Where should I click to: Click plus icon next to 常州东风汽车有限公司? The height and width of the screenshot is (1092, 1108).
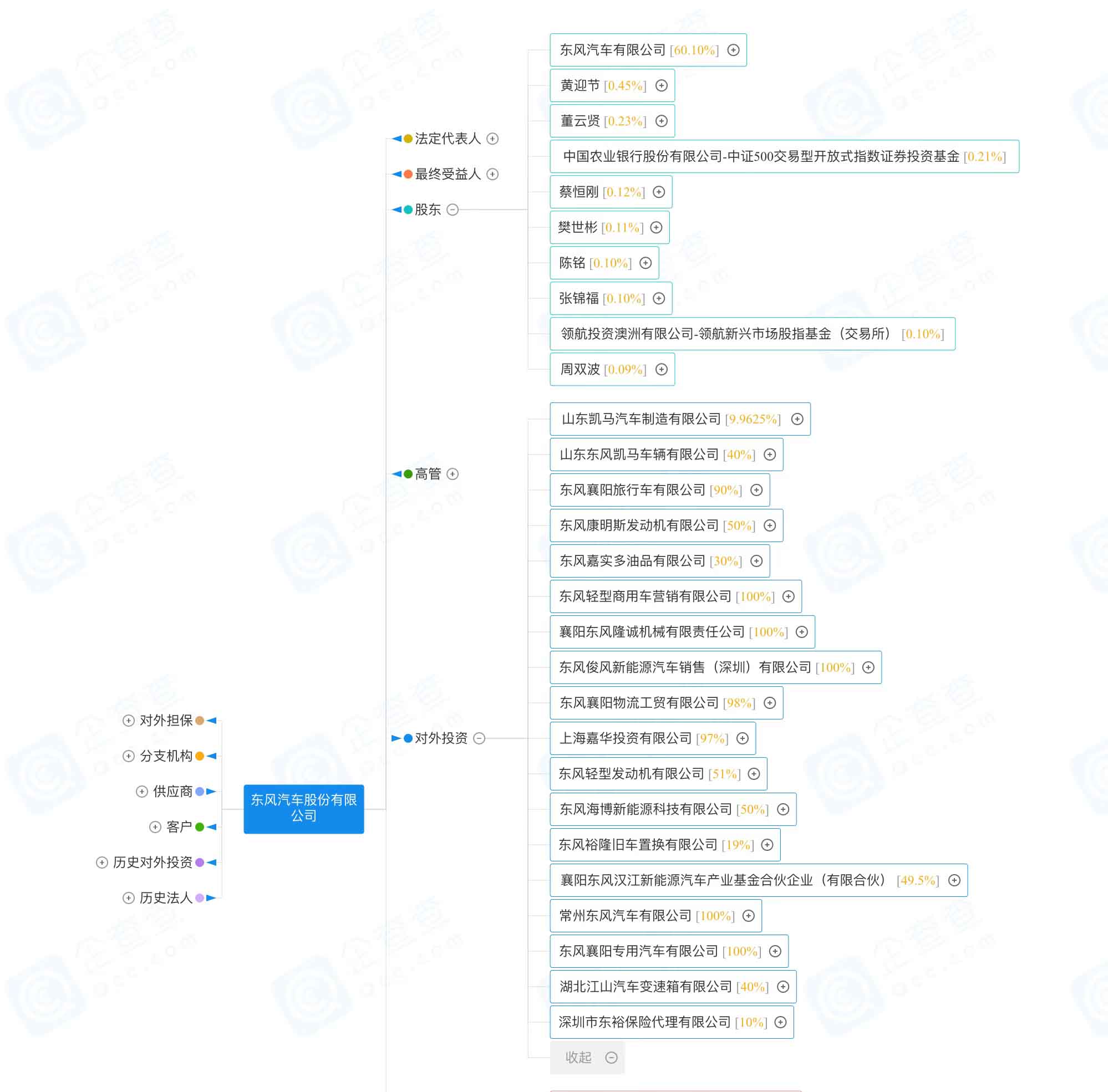[x=749, y=915]
